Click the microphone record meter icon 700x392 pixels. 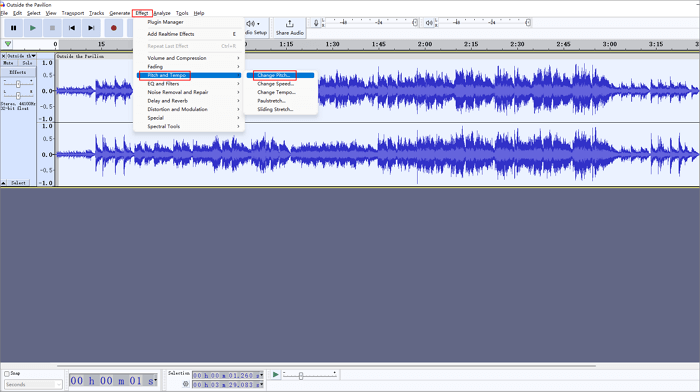(x=316, y=23)
